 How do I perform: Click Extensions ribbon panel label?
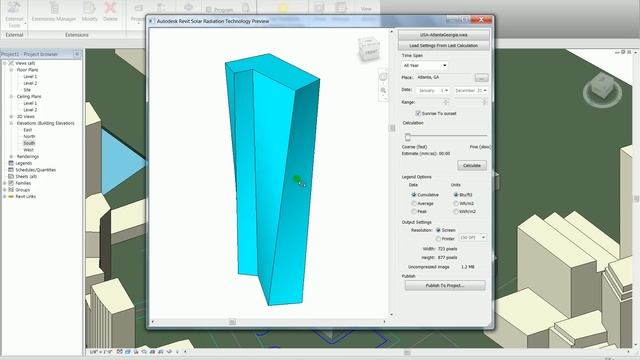[x=77, y=35]
